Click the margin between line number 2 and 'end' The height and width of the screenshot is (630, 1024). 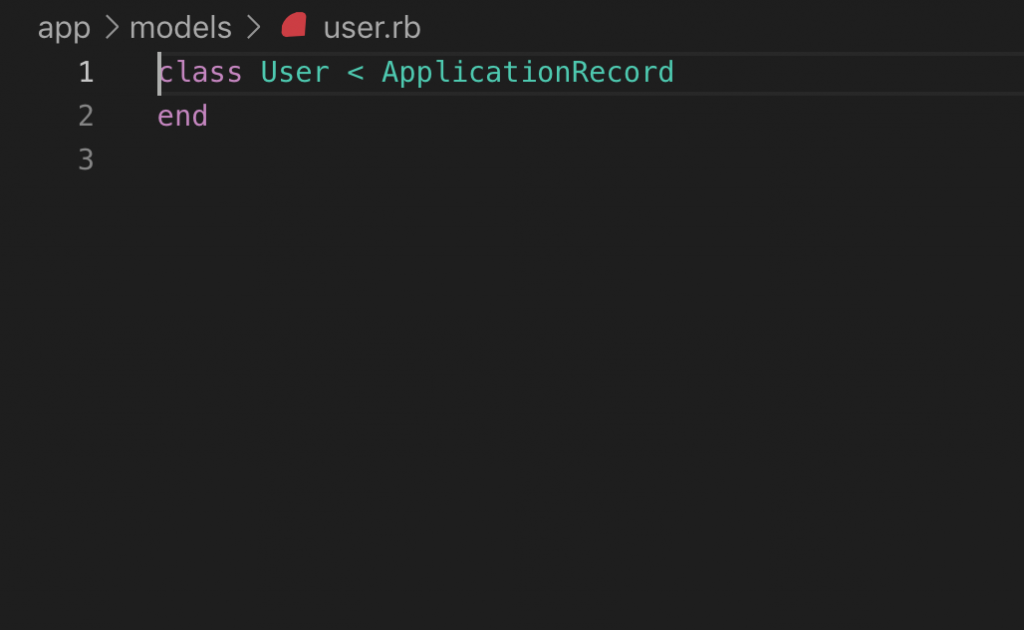coord(125,116)
